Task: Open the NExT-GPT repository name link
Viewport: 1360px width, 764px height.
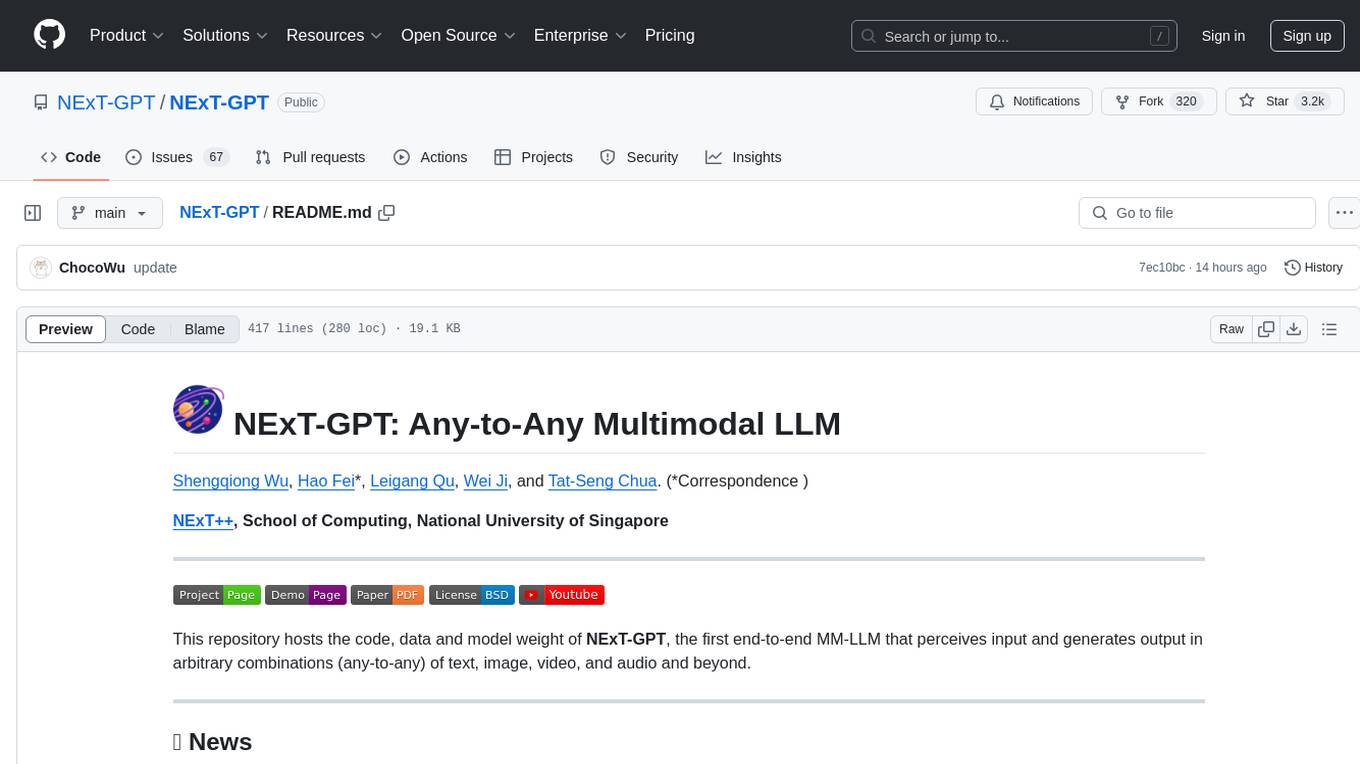Action: click(x=219, y=102)
